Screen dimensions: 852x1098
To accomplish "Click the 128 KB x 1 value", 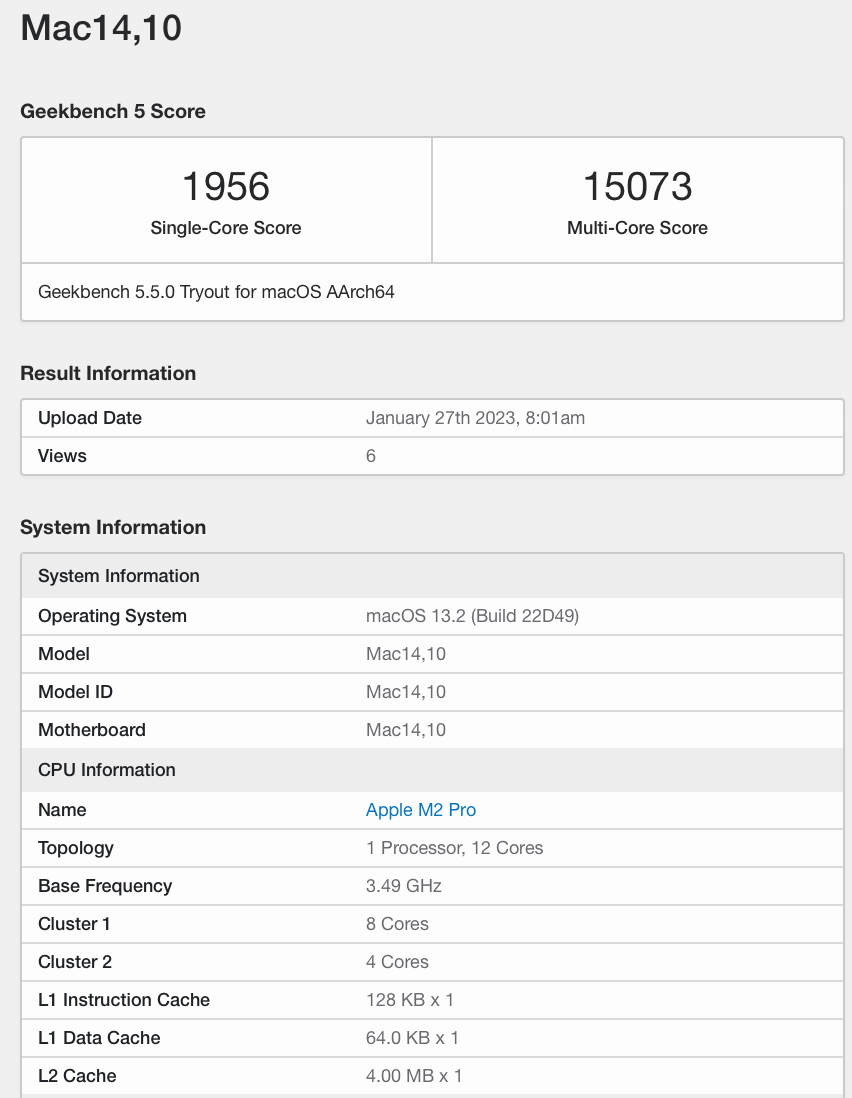I will pos(410,1000).
